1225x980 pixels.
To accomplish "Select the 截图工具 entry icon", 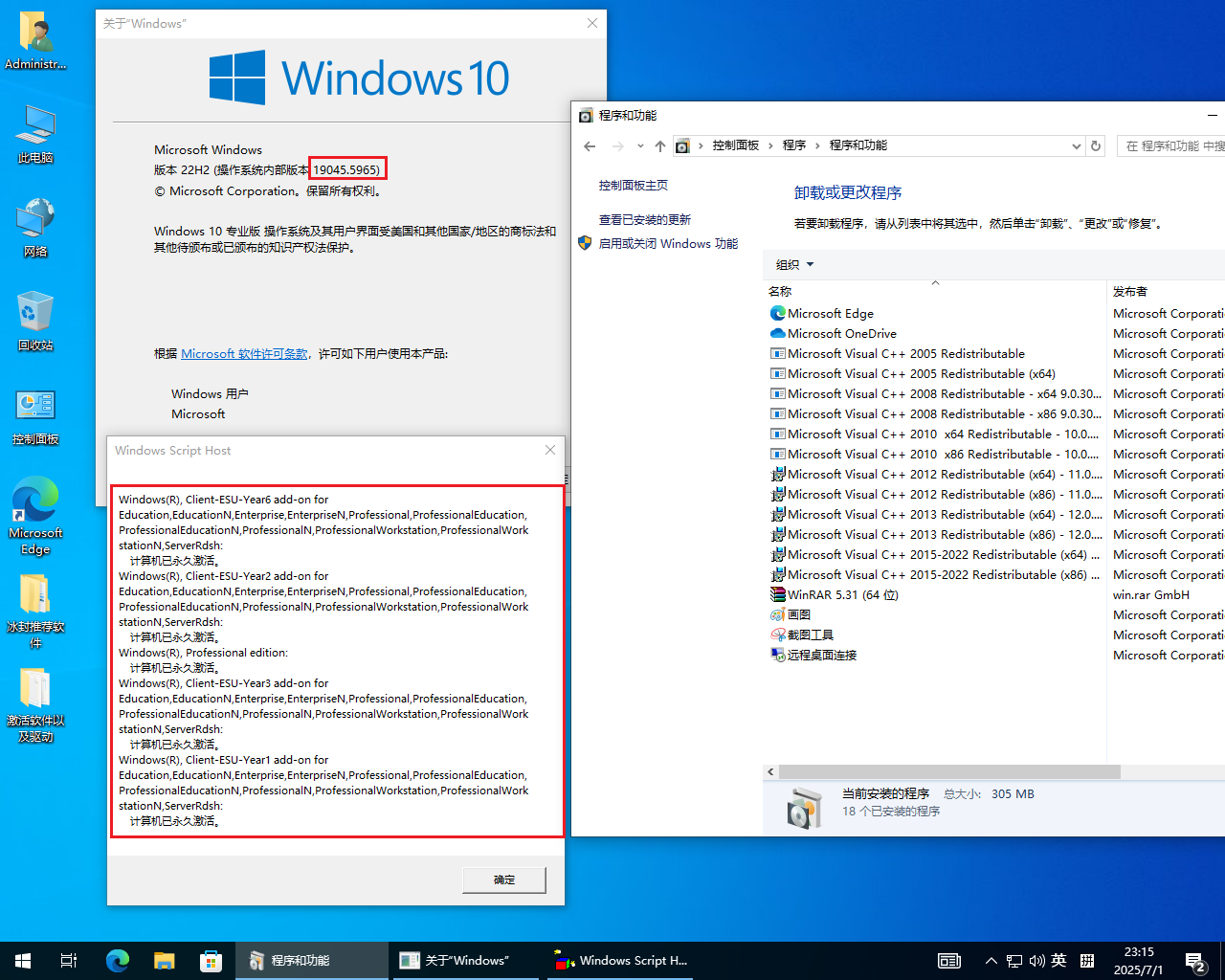I will click(x=778, y=635).
